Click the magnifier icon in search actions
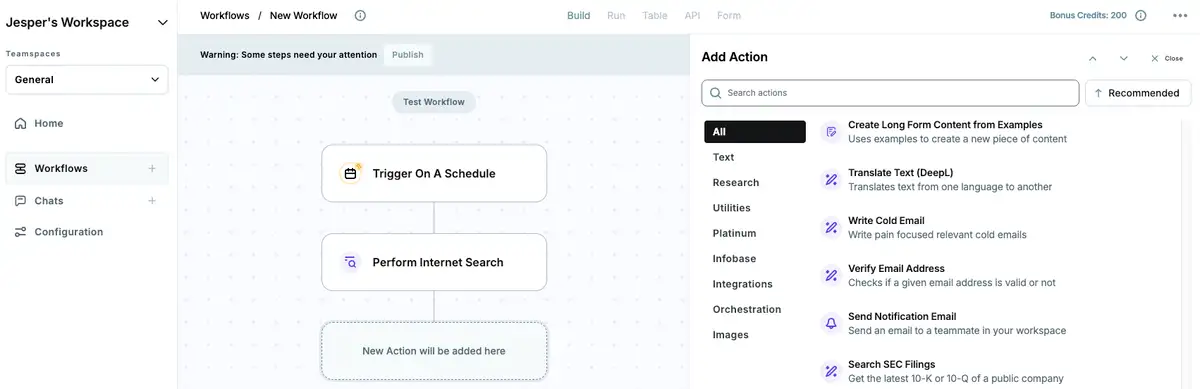Image resolution: width=1200 pixels, height=389 pixels. coord(715,93)
